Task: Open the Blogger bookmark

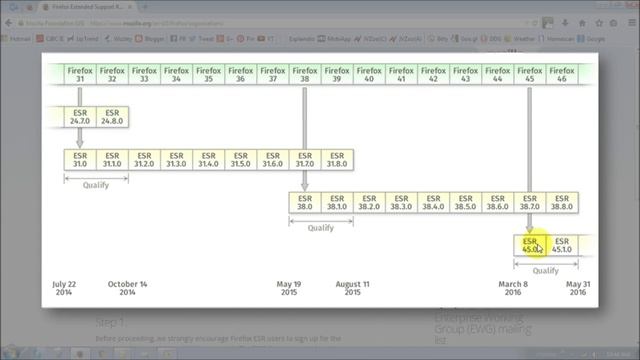Action: coord(149,39)
